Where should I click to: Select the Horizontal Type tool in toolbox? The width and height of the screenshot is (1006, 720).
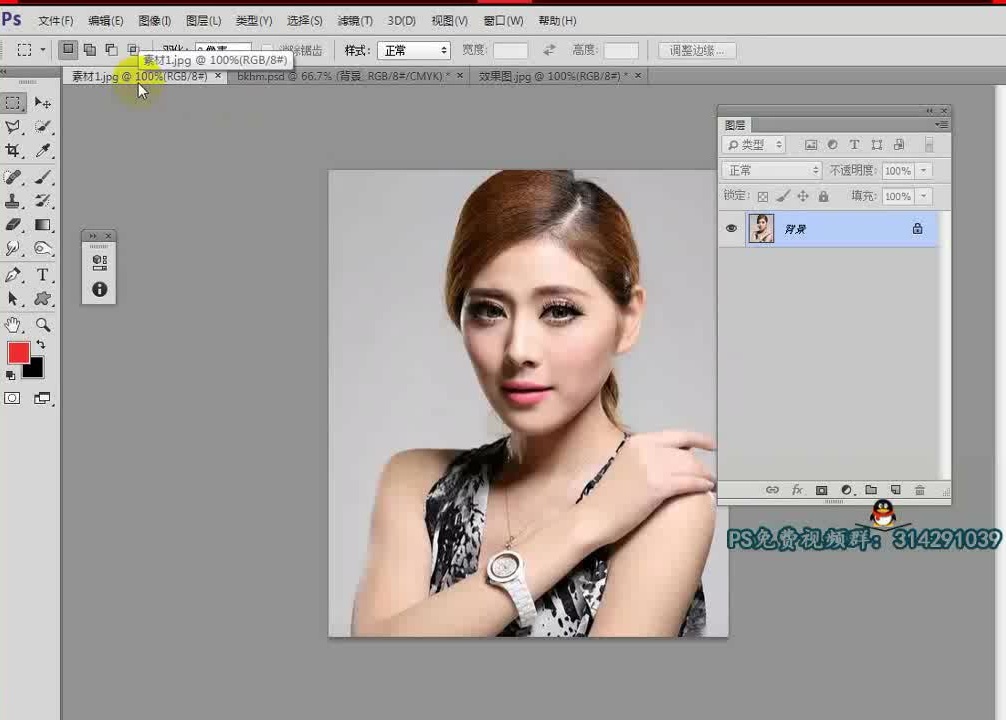coord(42,275)
